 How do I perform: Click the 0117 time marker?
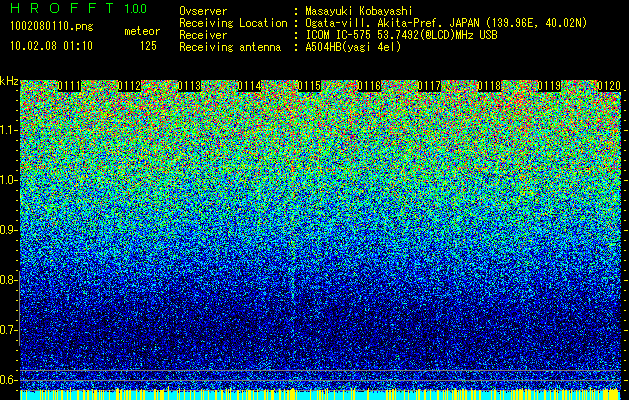click(429, 86)
